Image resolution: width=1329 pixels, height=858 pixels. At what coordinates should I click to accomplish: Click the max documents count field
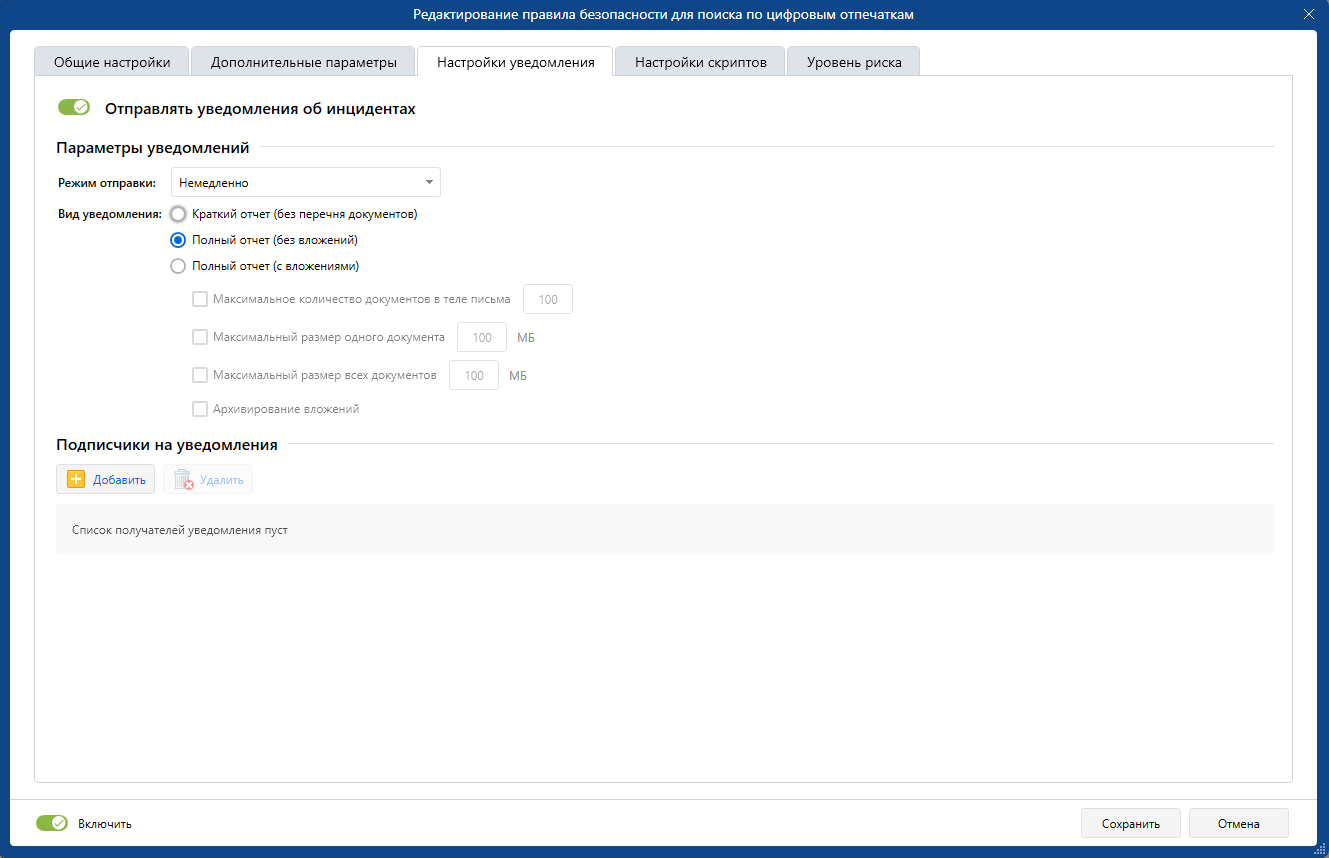[x=548, y=299]
